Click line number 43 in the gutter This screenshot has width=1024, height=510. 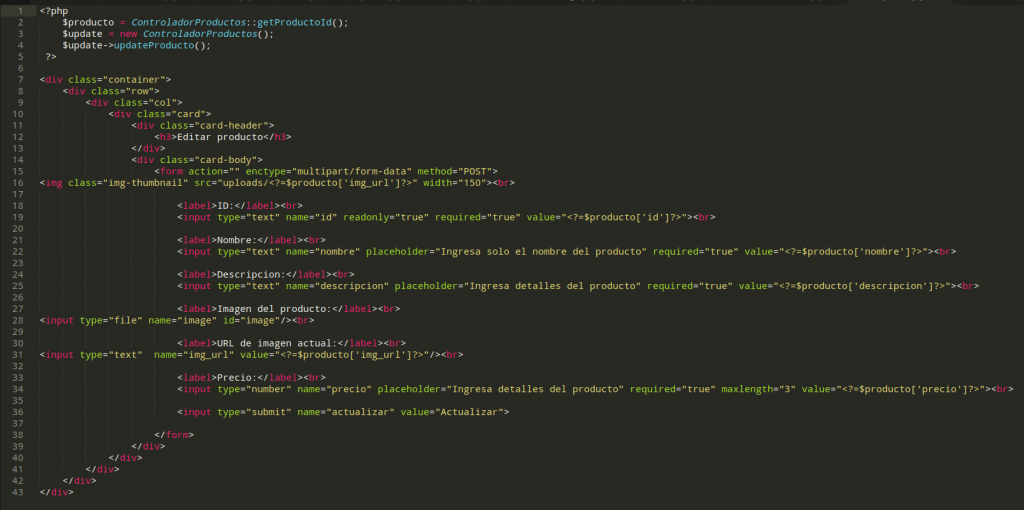tap(16, 492)
